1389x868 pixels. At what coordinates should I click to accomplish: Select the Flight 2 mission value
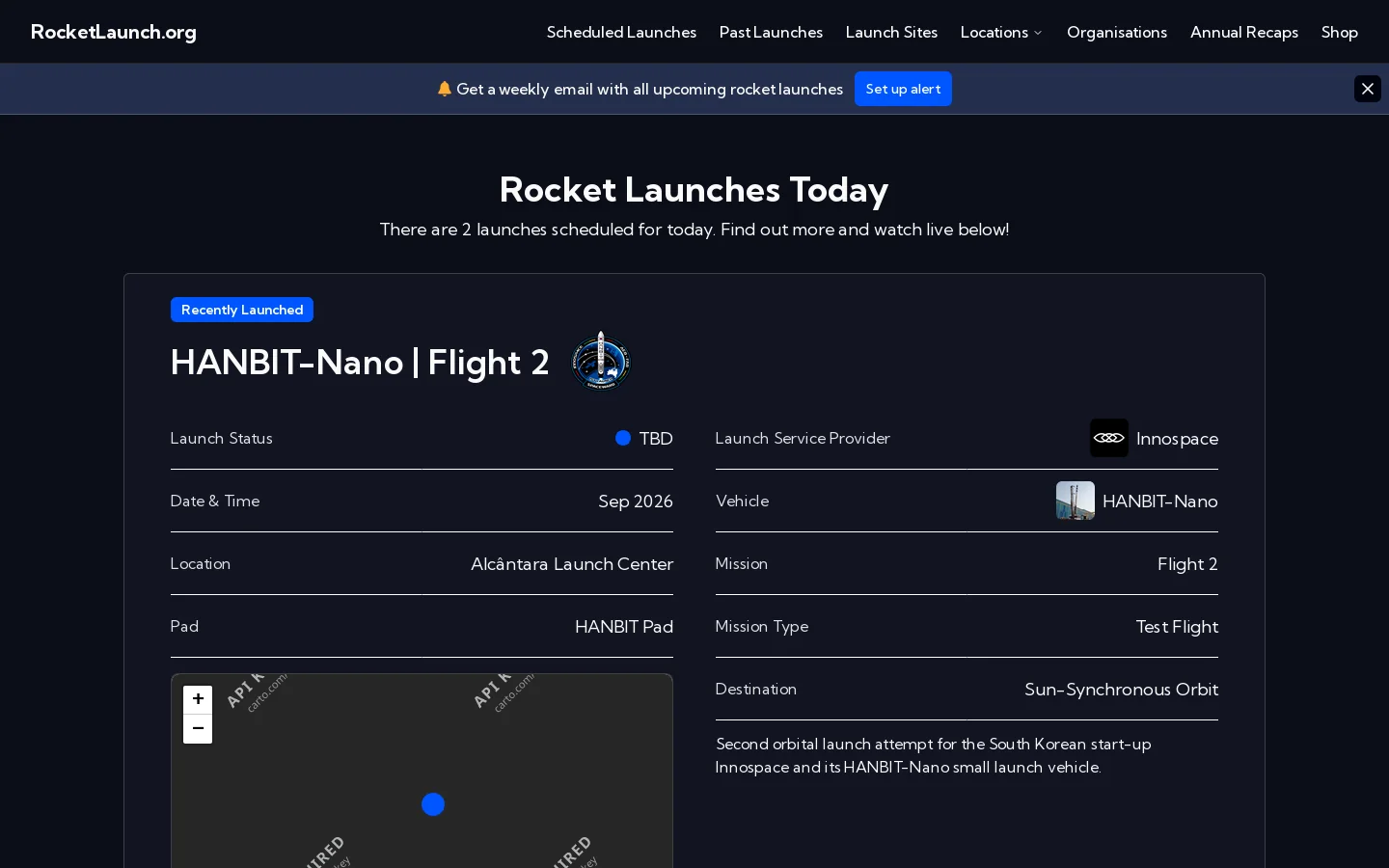pos(1187,564)
